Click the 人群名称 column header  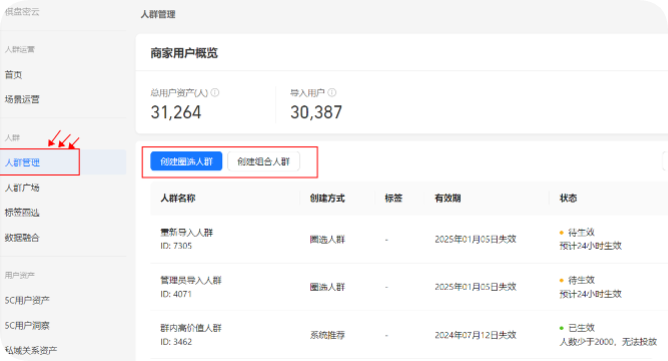pyautogui.click(x=178, y=198)
